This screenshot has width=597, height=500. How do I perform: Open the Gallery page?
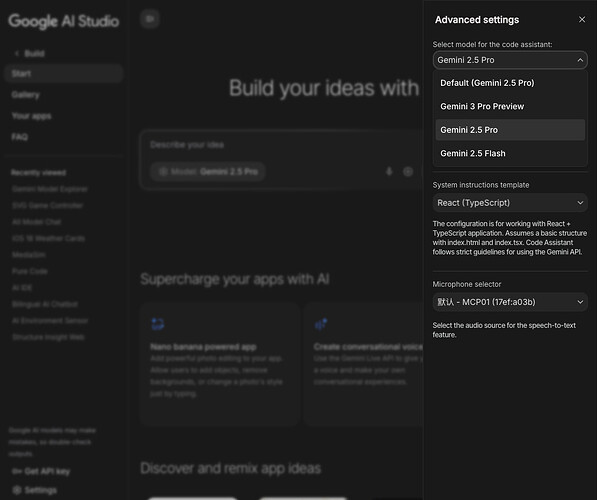click(26, 95)
